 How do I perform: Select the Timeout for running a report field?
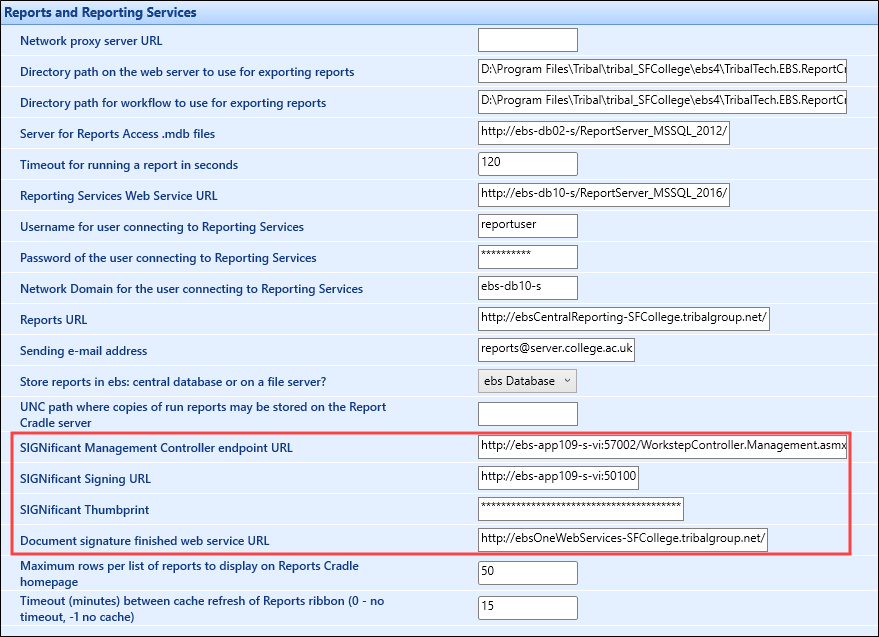click(527, 163)
